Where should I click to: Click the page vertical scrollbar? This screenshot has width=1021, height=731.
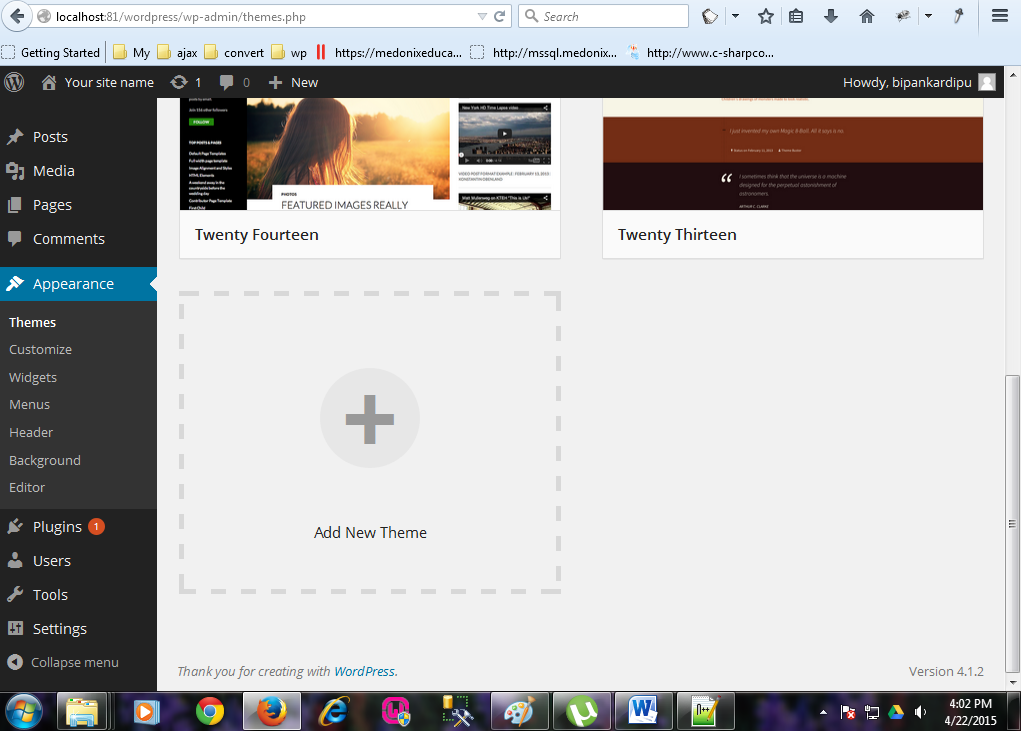(x=1012, y=523)
